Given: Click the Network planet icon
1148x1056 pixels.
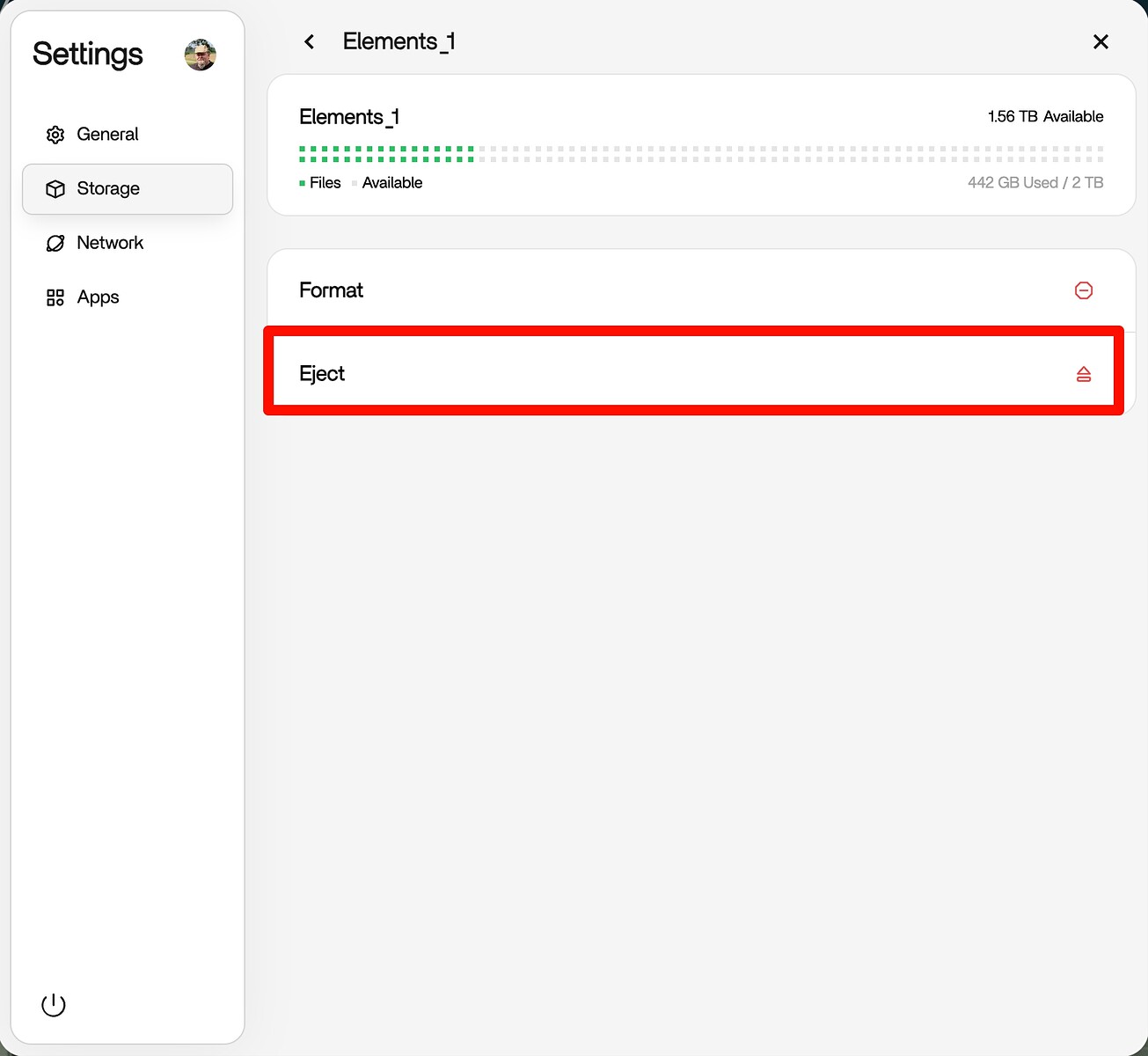Looking at the screenshot, I should [x=55, y=244].
